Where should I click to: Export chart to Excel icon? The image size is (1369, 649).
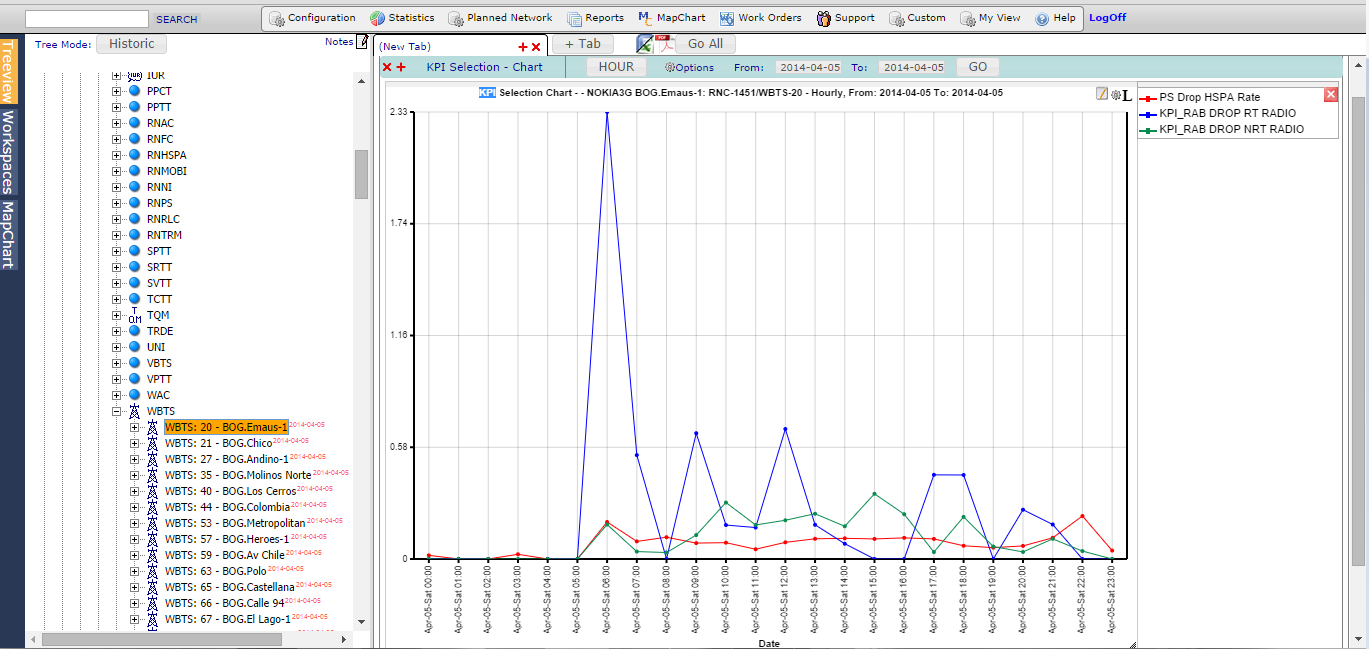pyautogui.click(x=645, y=44)
